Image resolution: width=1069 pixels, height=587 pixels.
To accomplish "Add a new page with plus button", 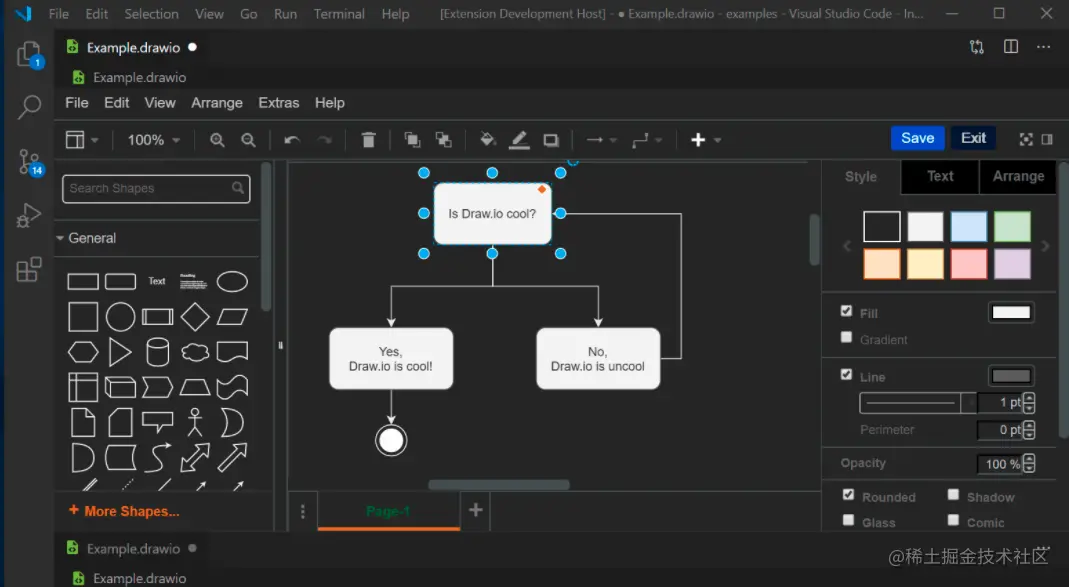I will click(476, 509).
